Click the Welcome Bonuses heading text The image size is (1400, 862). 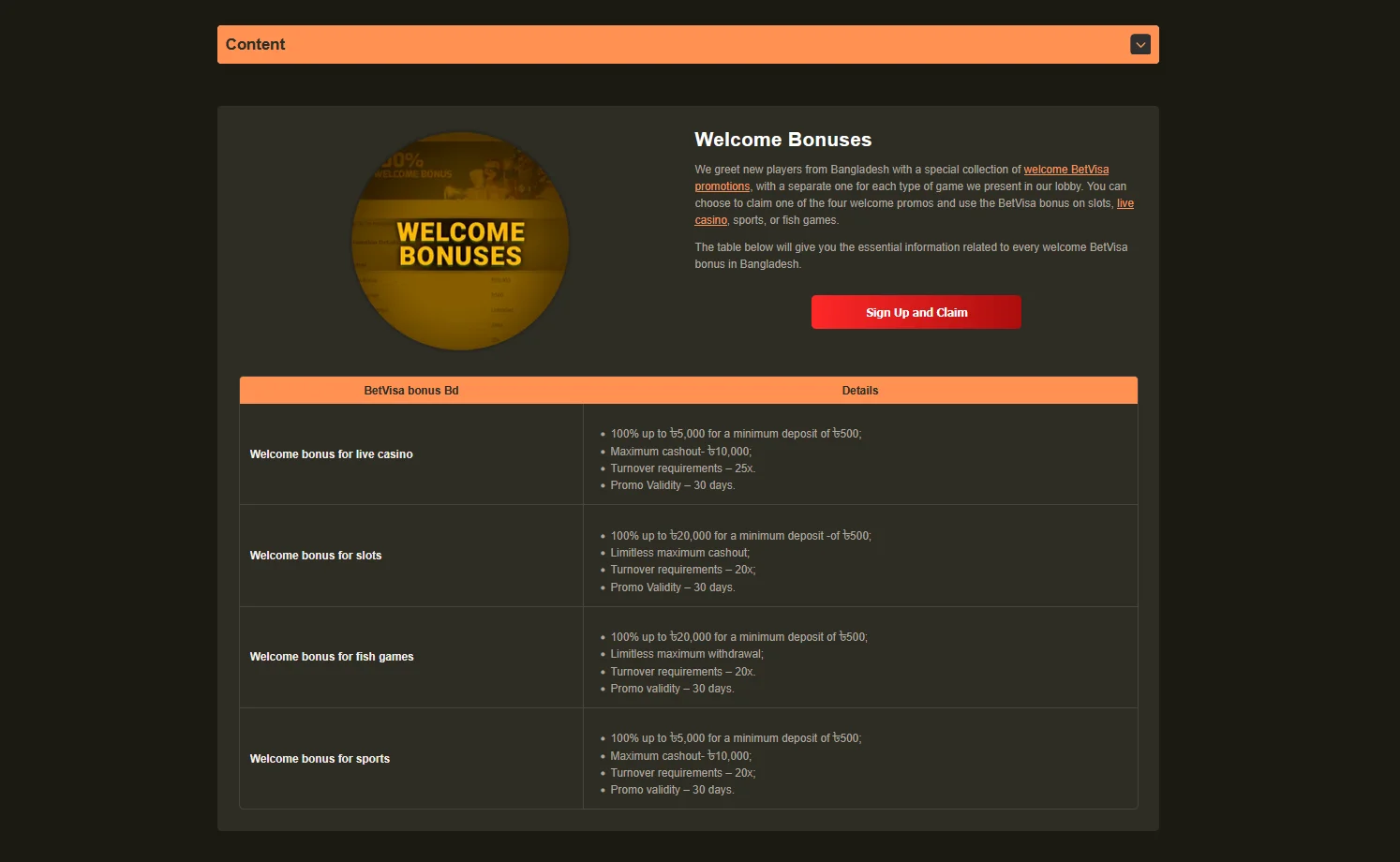click(x=782, y=140)
